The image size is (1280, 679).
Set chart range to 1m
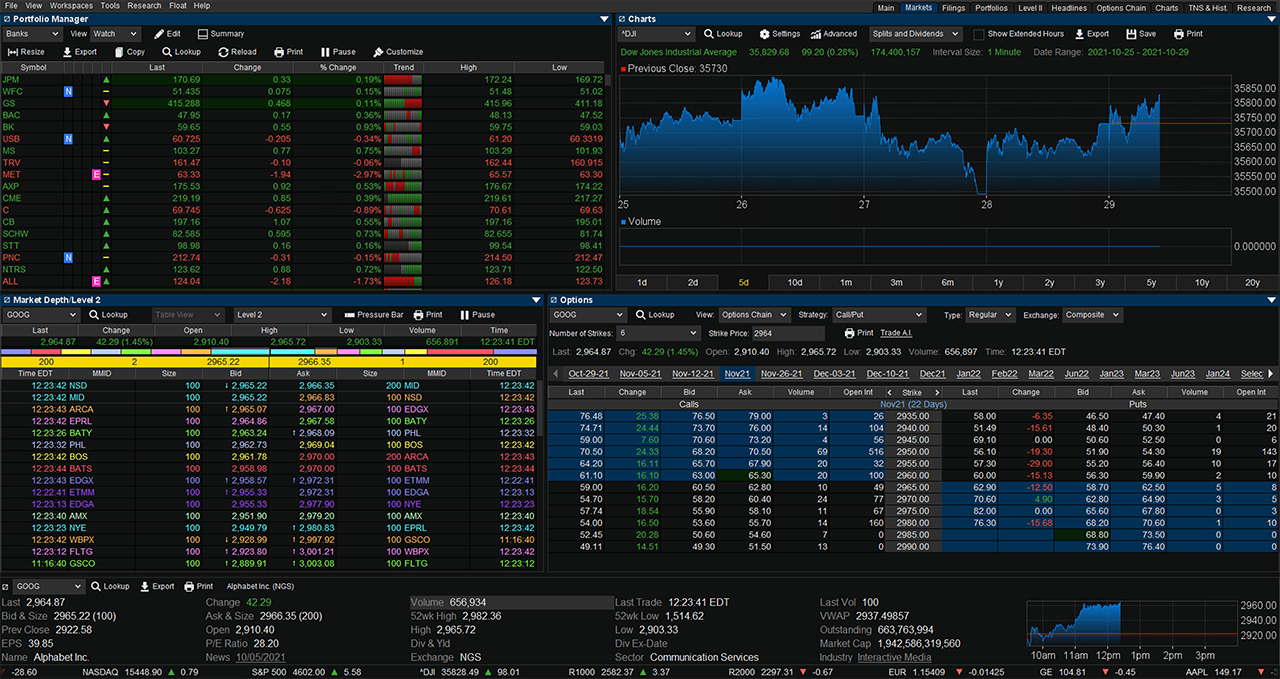(846, 283)
